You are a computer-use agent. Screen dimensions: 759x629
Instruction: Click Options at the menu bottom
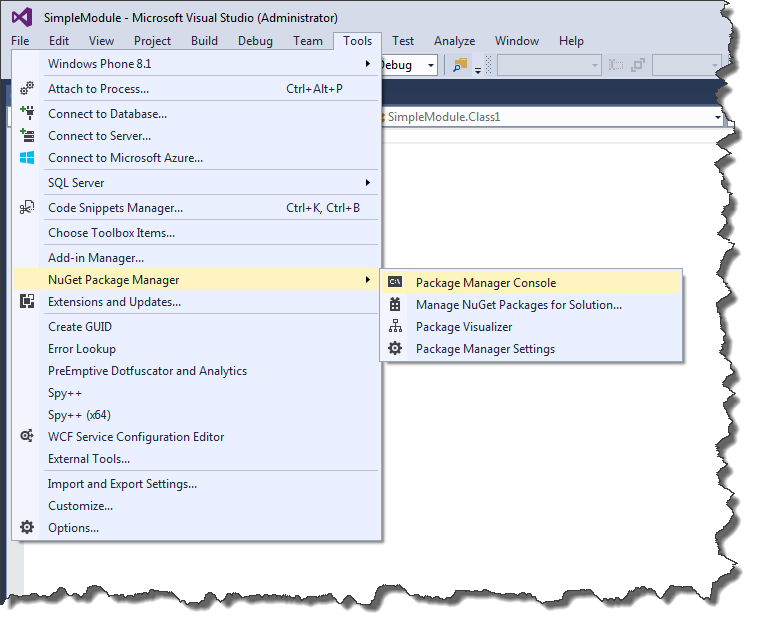point(73,528)
